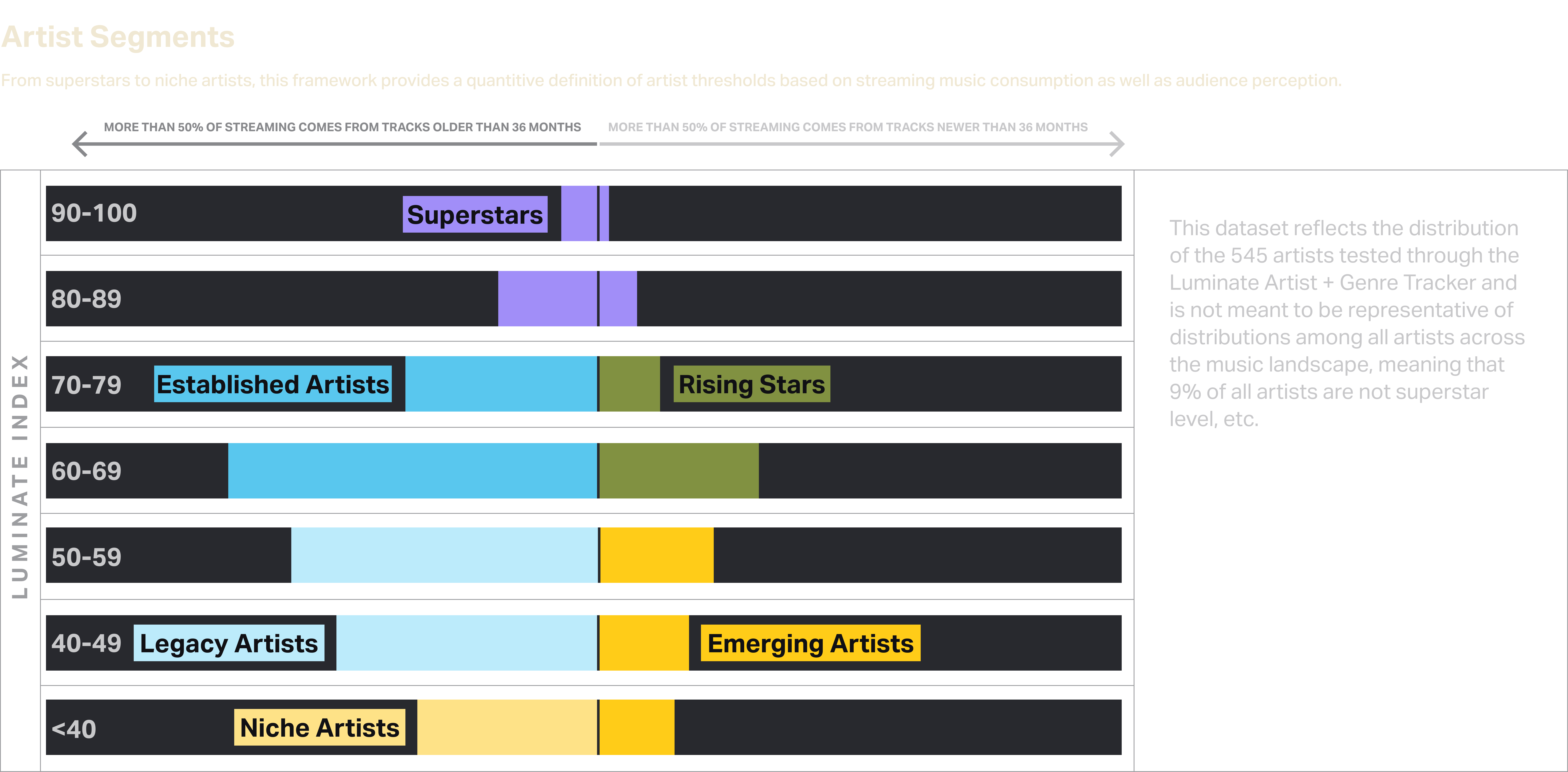
Task: Click the 'newer than 36 months' header text
Action: (x=847, y=127)
